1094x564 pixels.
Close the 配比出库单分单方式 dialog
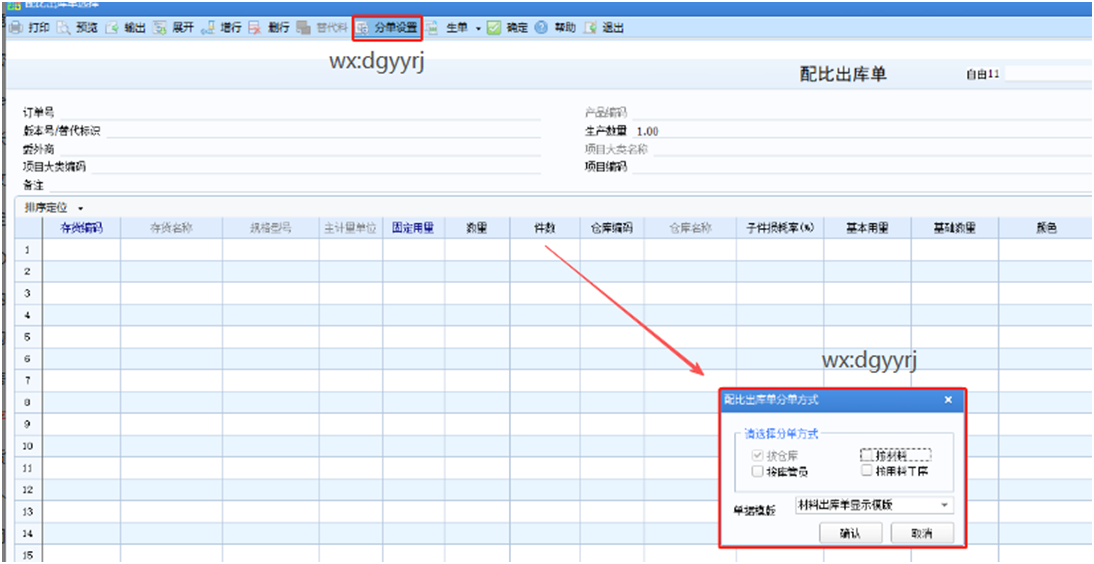[x=947, y=400]
